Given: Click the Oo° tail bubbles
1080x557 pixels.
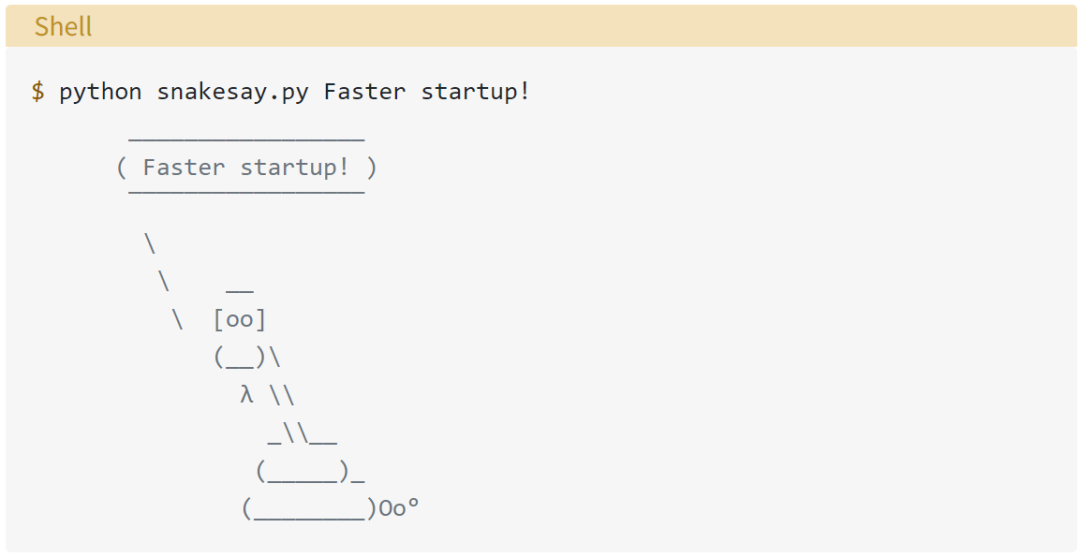Looking at the screenshot, I should pos(398,508).
